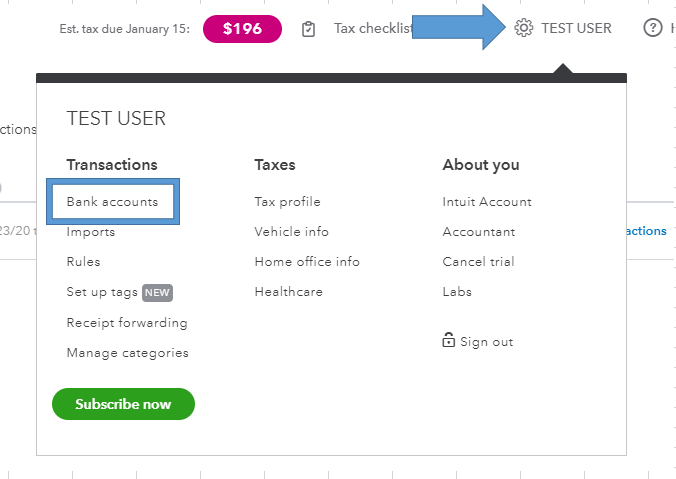Click the help question mark icon
The width and height of the screenshot is (676, 479).
click(x=654, y=28)
